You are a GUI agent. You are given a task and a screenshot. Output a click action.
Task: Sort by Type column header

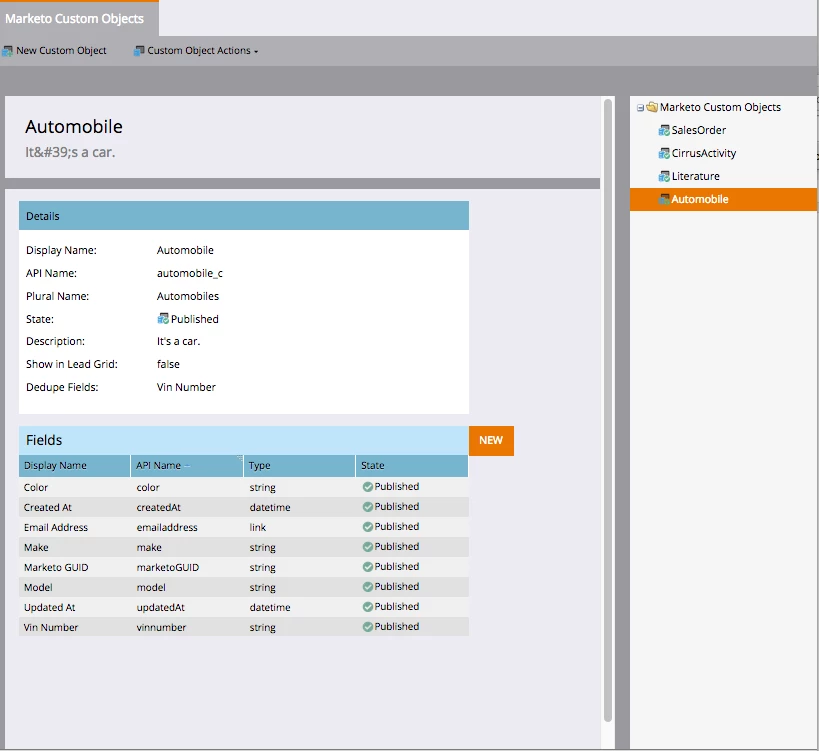tap(299, 465)
